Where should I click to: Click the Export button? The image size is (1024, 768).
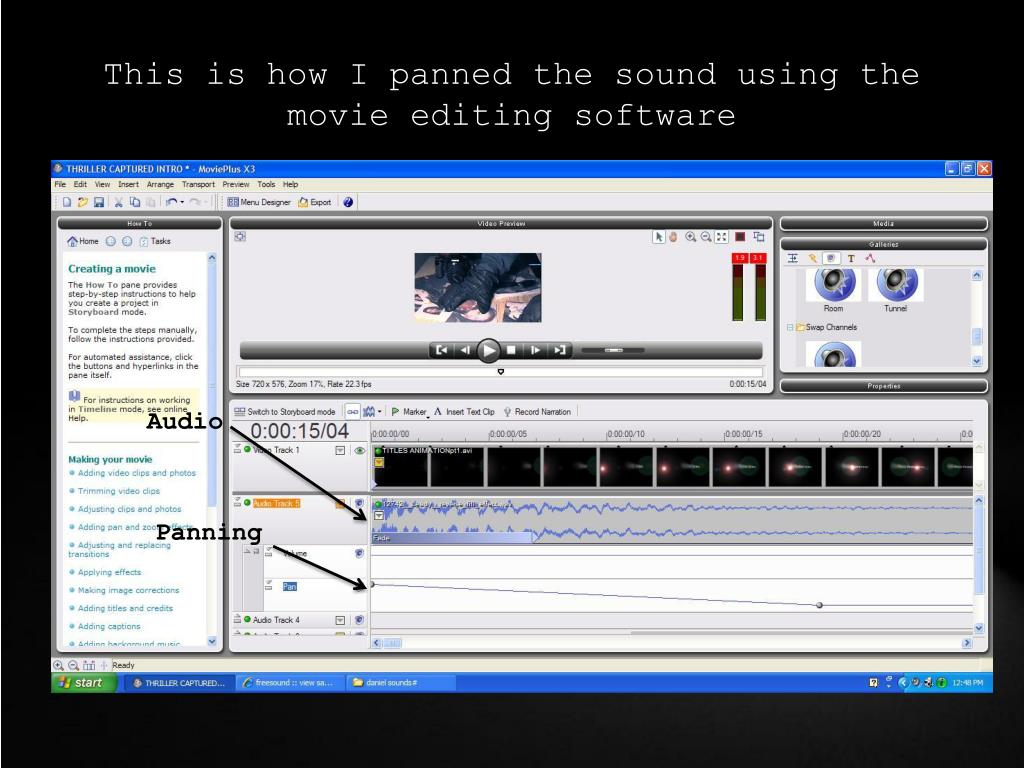(x=315, y=202)
